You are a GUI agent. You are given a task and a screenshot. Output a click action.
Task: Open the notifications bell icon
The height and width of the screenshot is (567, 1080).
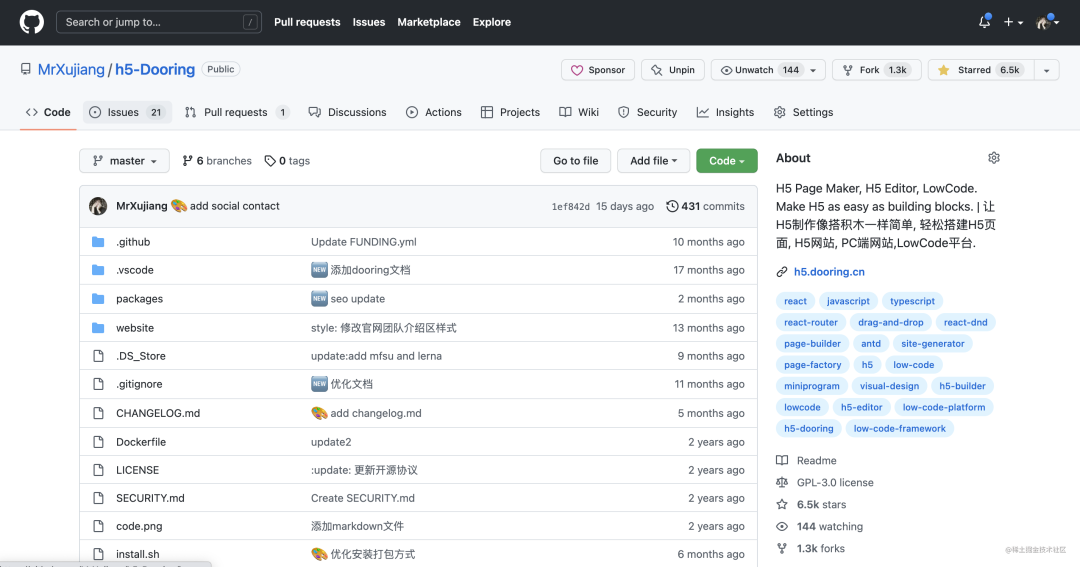[x=984, y=22]
